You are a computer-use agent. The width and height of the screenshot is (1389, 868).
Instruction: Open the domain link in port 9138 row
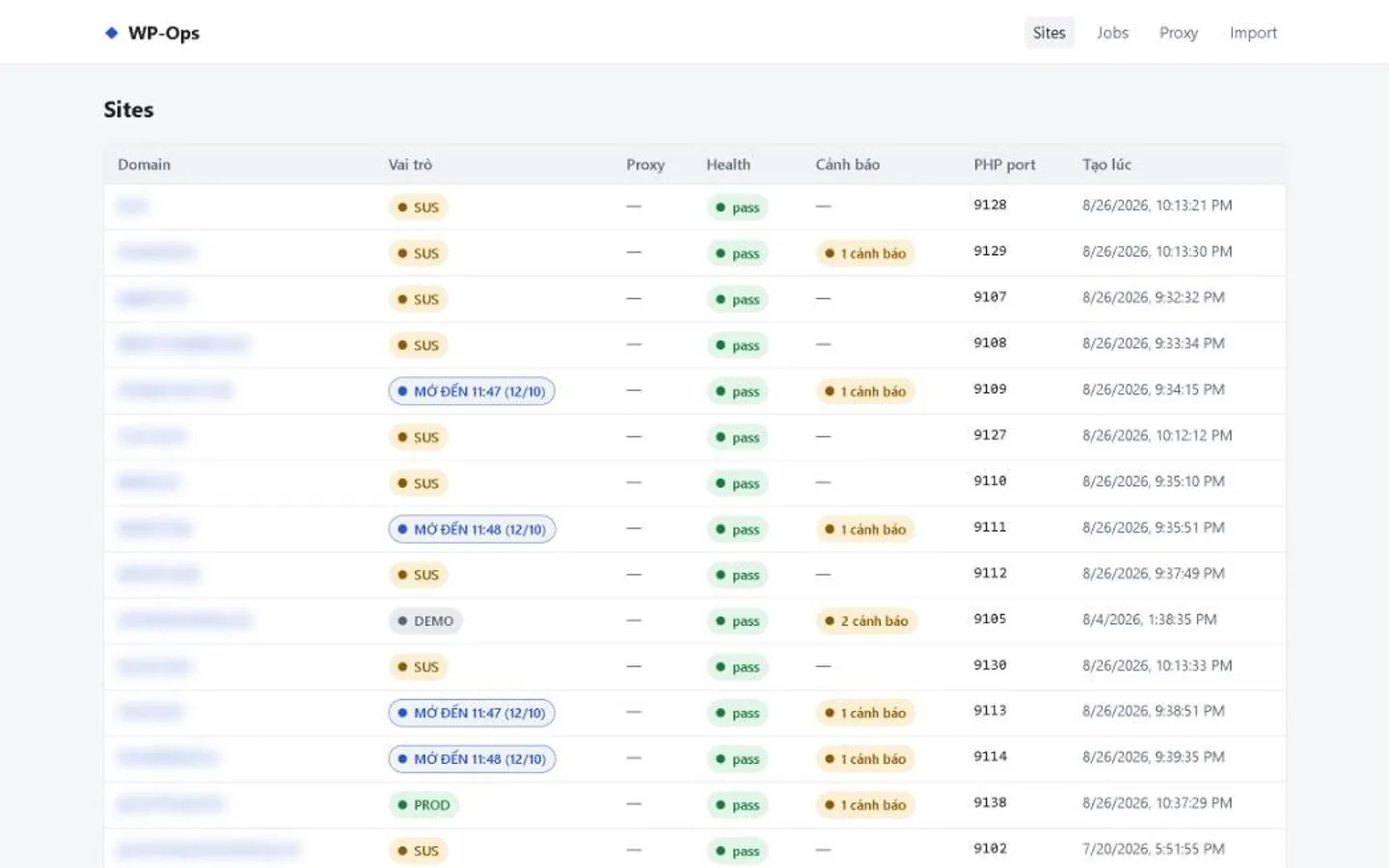click(171, 803)
